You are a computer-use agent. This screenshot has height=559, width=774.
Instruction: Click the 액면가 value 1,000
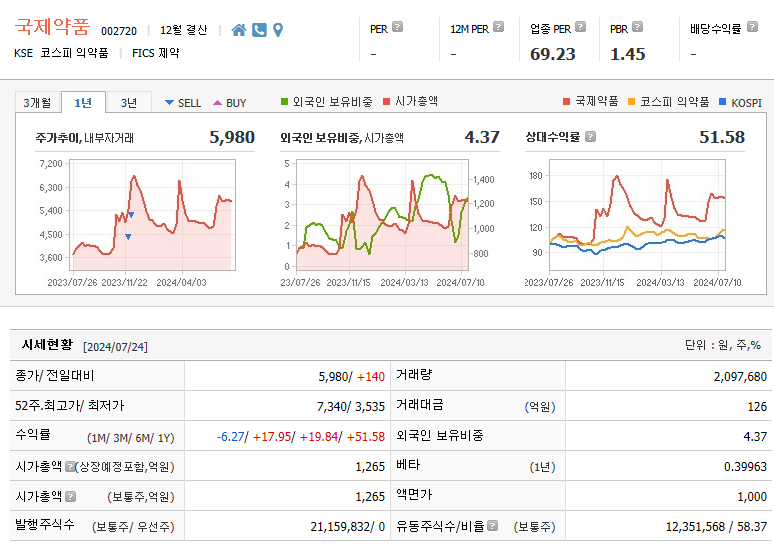[x=752, y=497]
